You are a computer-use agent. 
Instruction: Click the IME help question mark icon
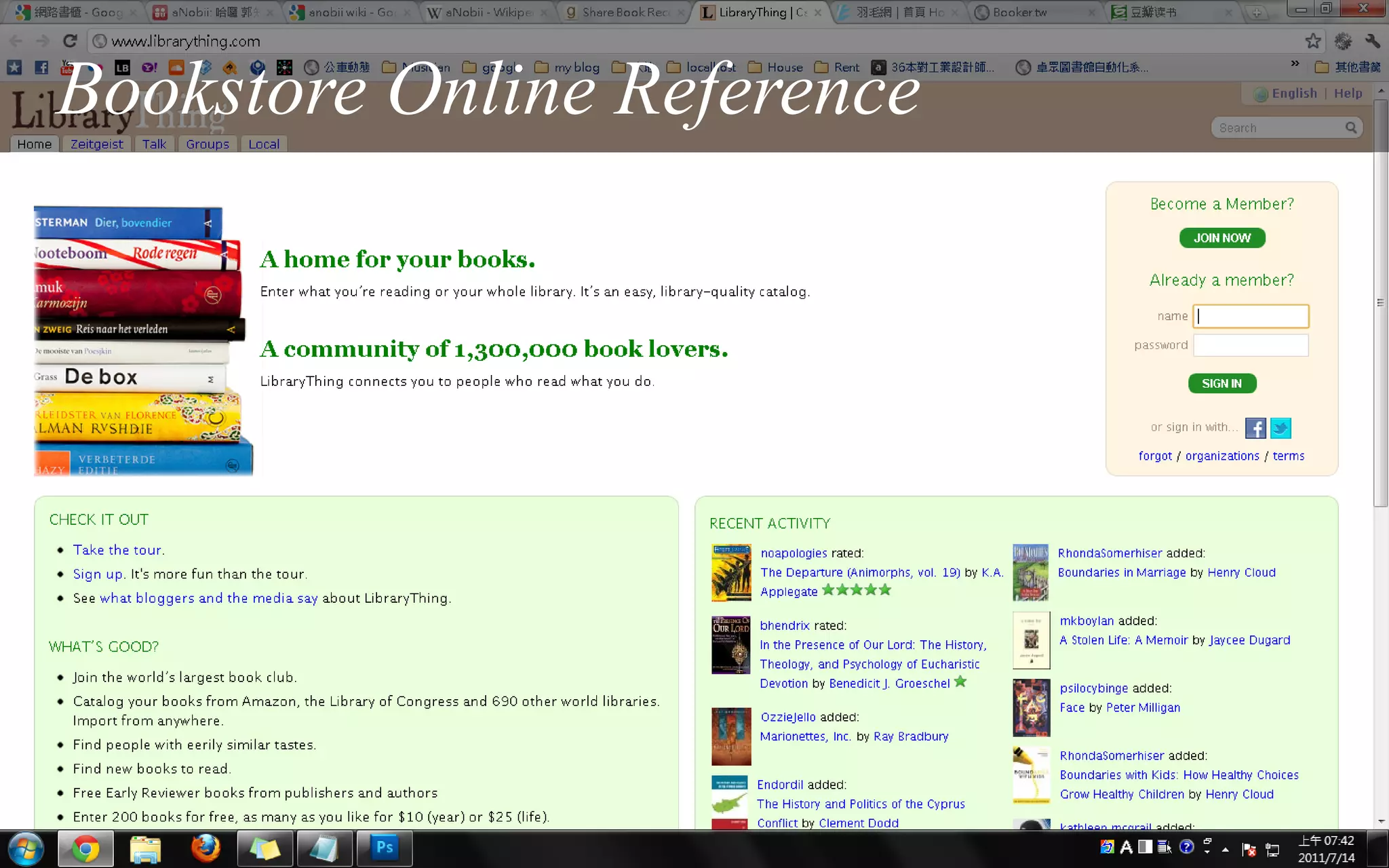[1186, 846]
